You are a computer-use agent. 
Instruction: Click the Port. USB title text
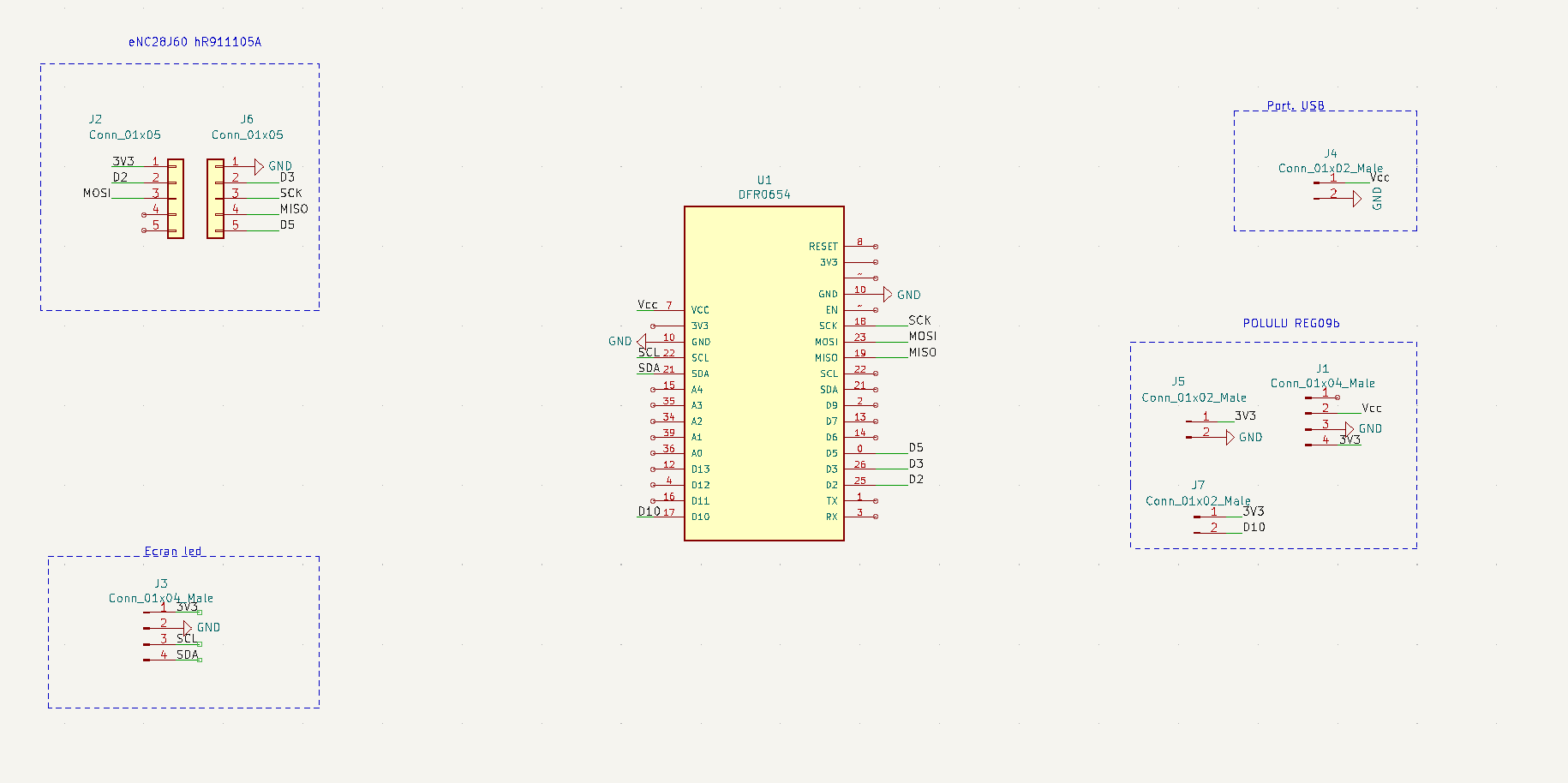tap(1296, 105)
